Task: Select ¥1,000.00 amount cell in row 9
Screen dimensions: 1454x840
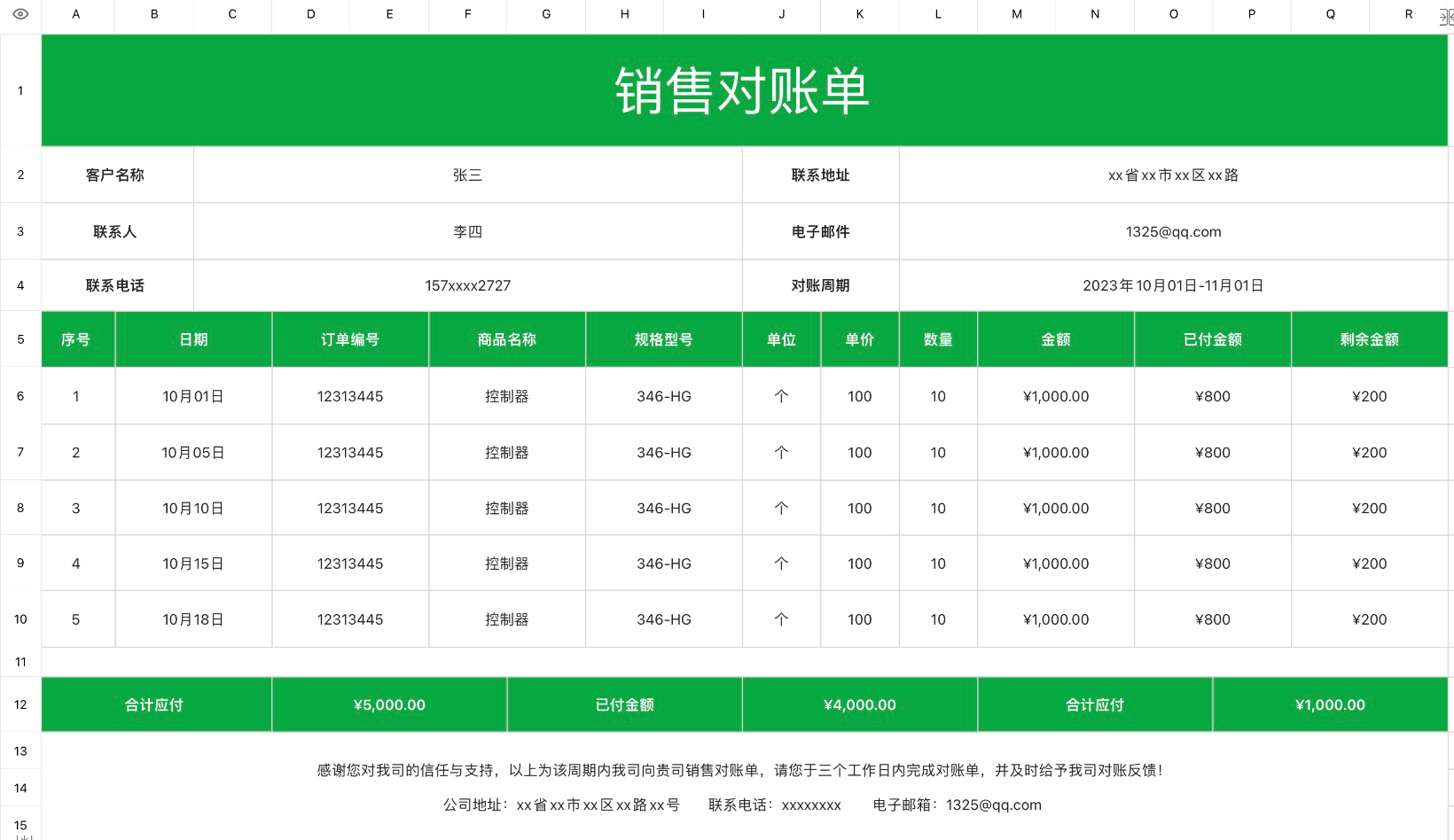Action: click(1056, 564)
